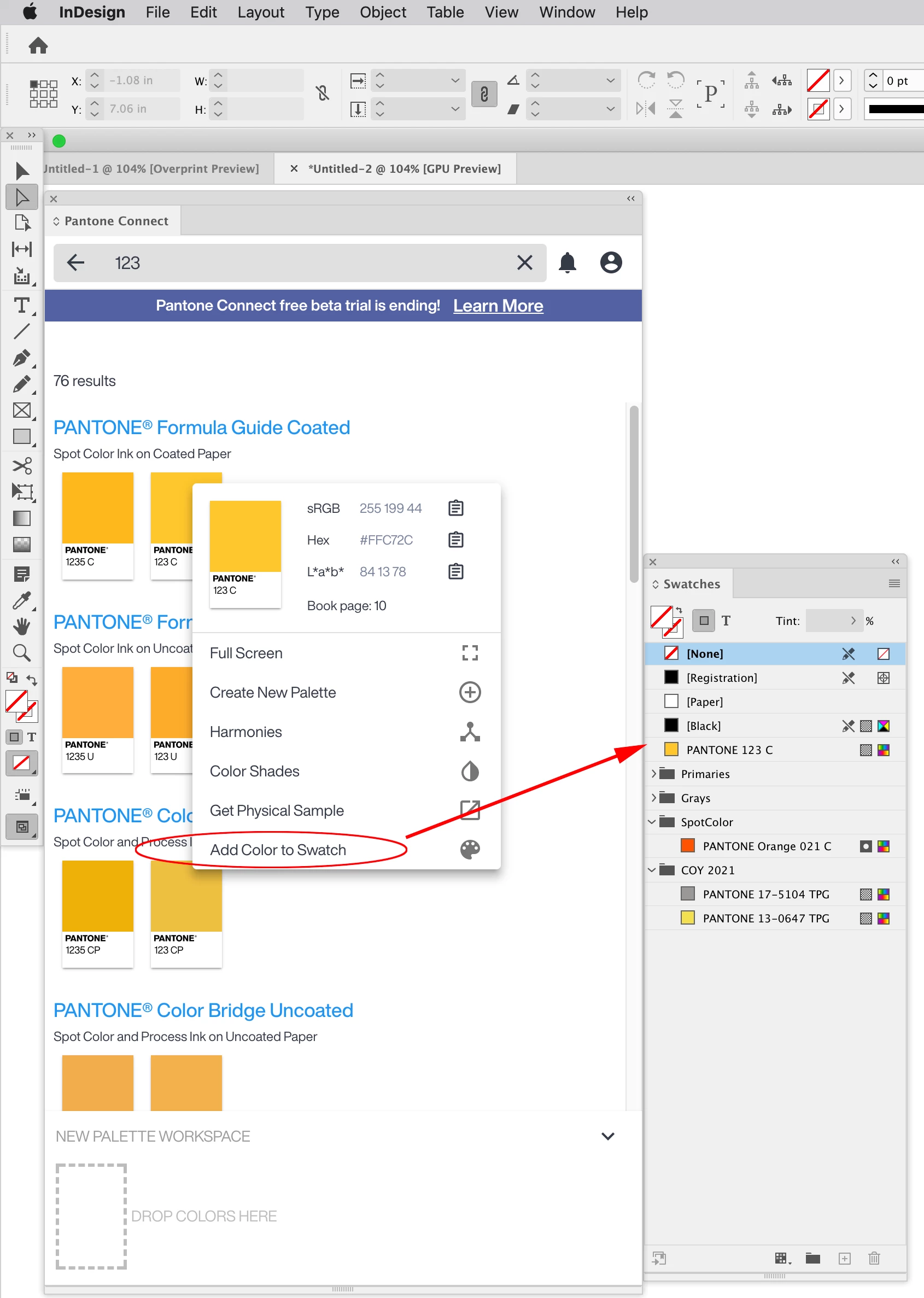Screen dimensions: 924x1298
Task: Click the Home icon
Action: [38, 45]
